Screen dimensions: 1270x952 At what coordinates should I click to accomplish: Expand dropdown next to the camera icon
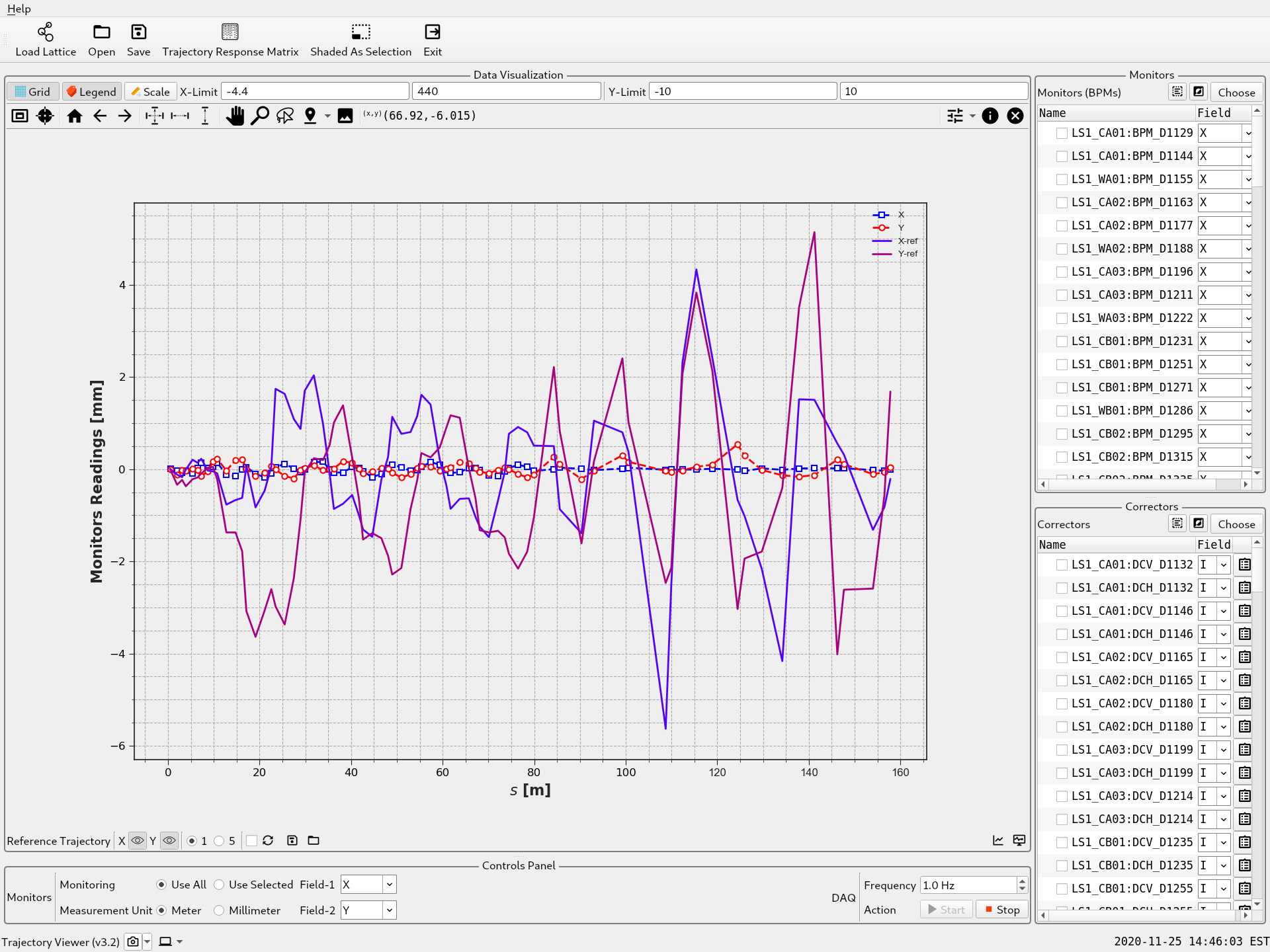coord(147,941)
